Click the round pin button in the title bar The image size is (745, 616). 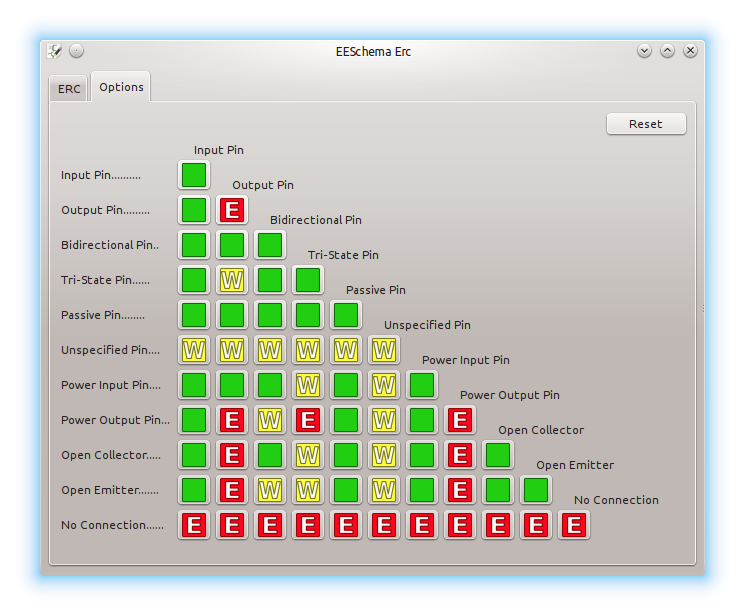click(76, 50)
